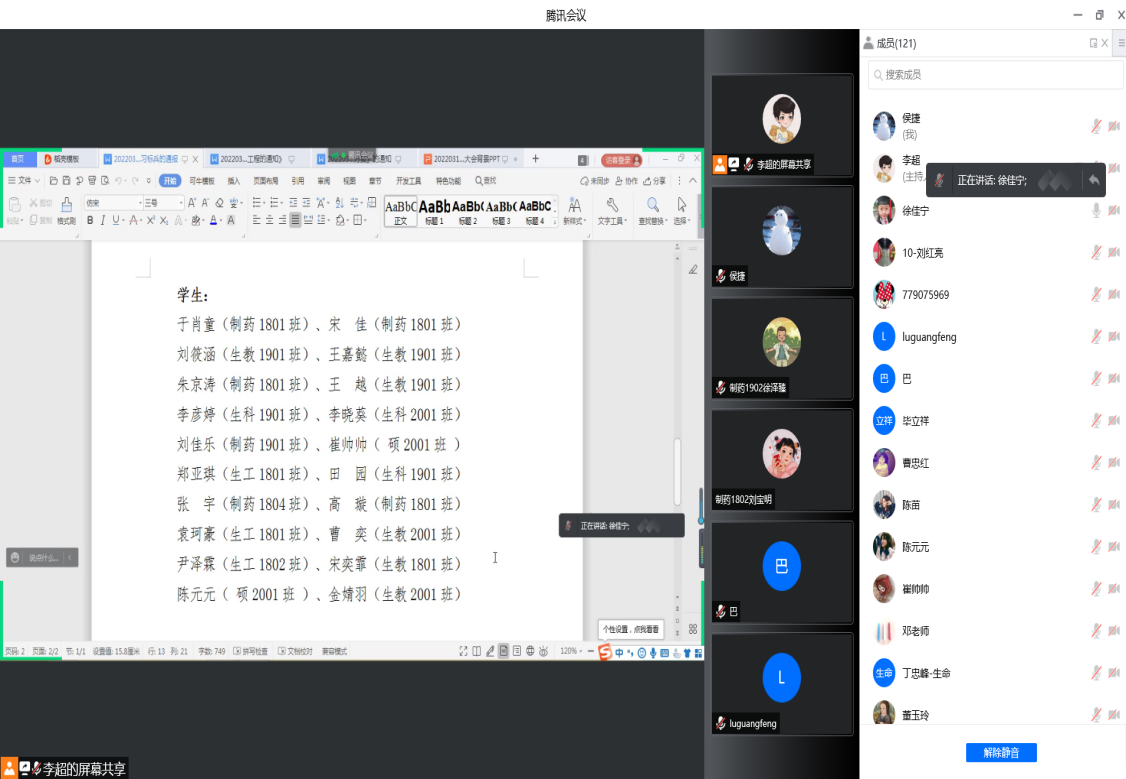1126x779 pixels.
Task: Click the reply arrow in speaking tooltip
Action: click(x=1094, y=180)
